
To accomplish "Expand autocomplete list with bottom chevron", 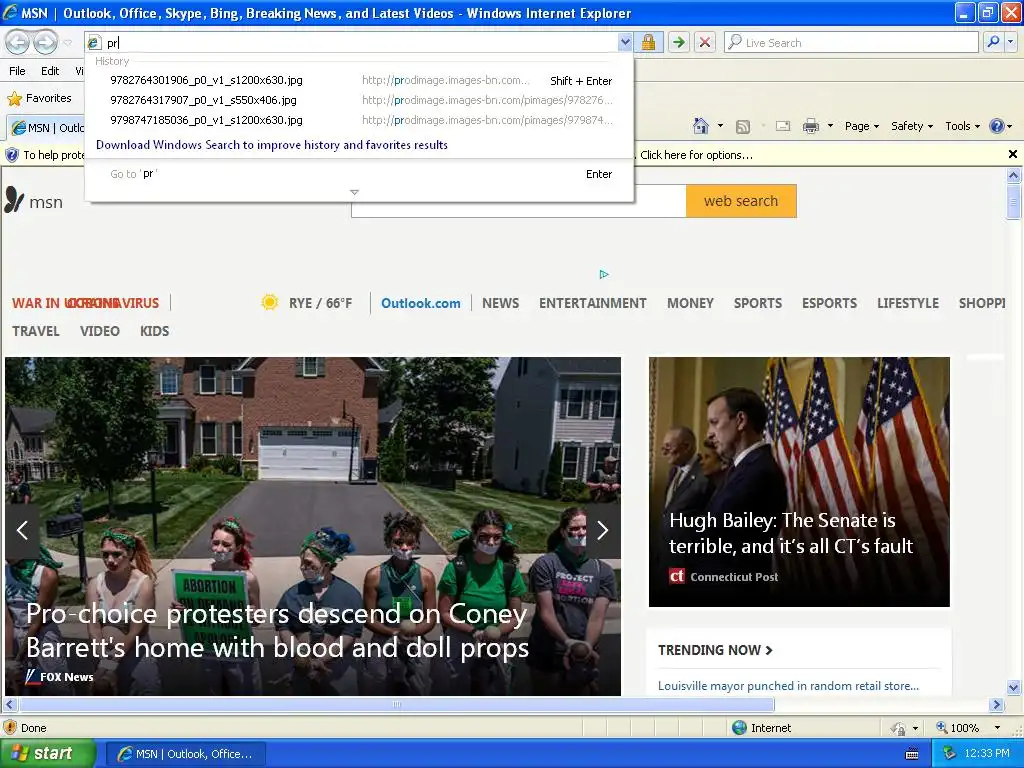I will click(x=354, y=192).
